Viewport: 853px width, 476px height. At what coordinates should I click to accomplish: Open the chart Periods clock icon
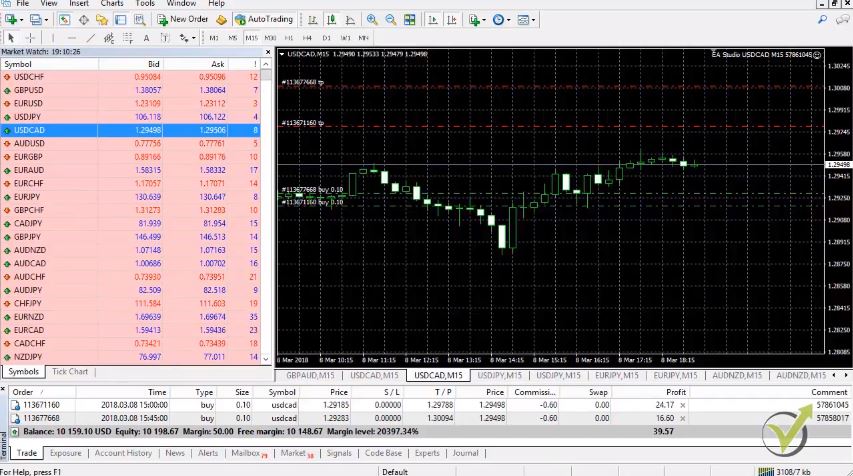click(x=498, y=20)
